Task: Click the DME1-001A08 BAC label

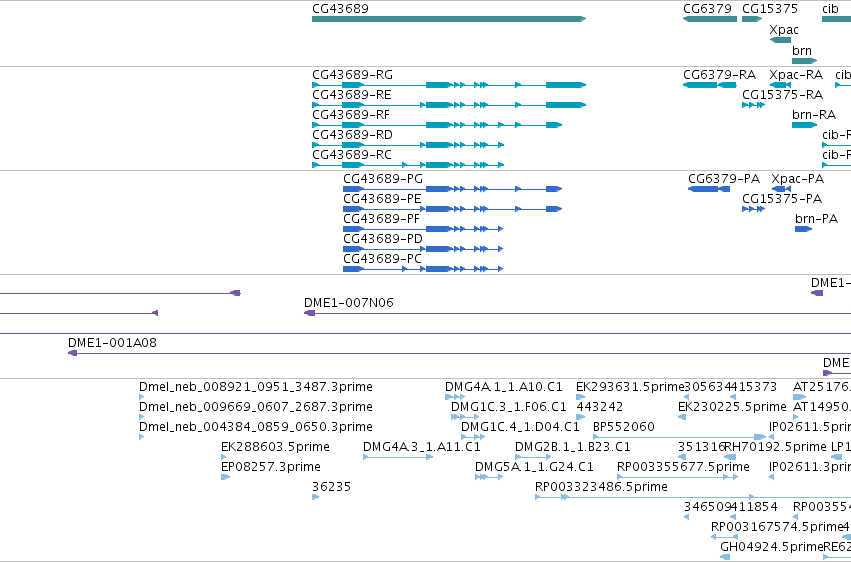Action: [112, 343]
